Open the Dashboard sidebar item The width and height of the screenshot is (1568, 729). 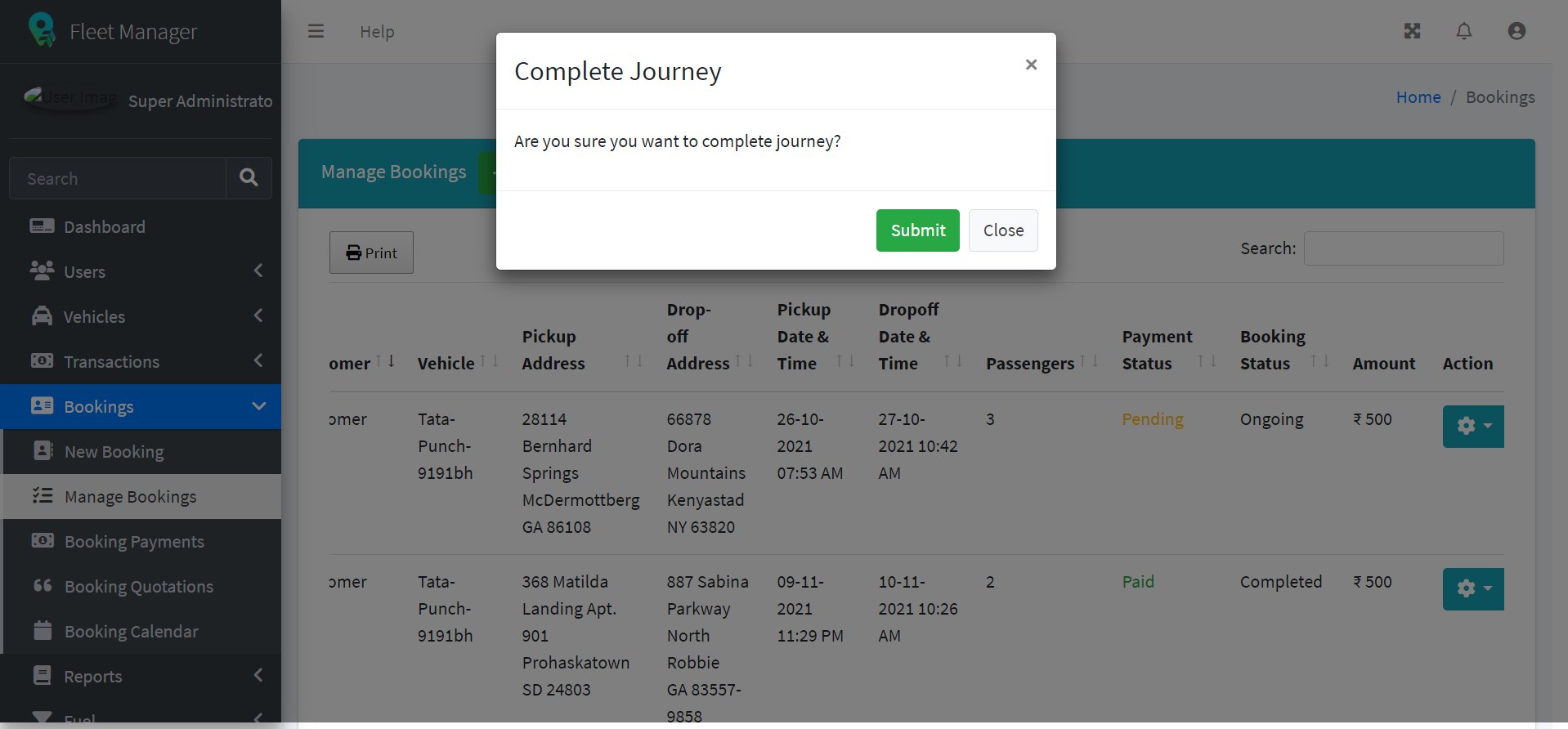click(105, 227)
